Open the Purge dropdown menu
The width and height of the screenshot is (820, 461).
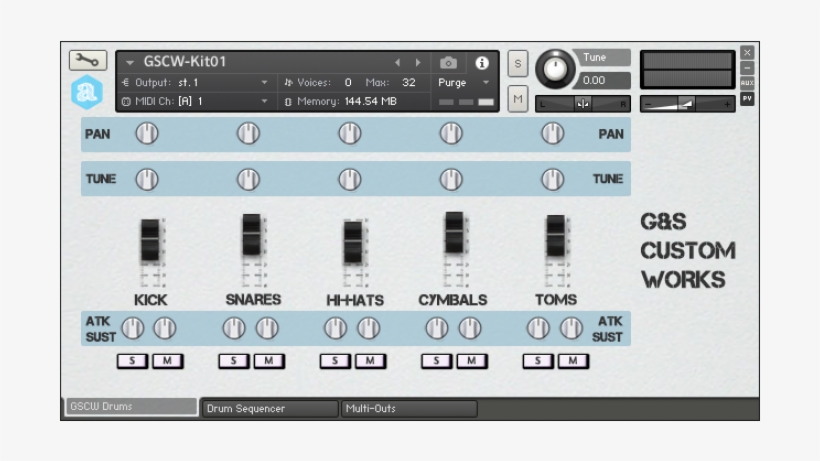pyautogui.click(x=486, y=83)
